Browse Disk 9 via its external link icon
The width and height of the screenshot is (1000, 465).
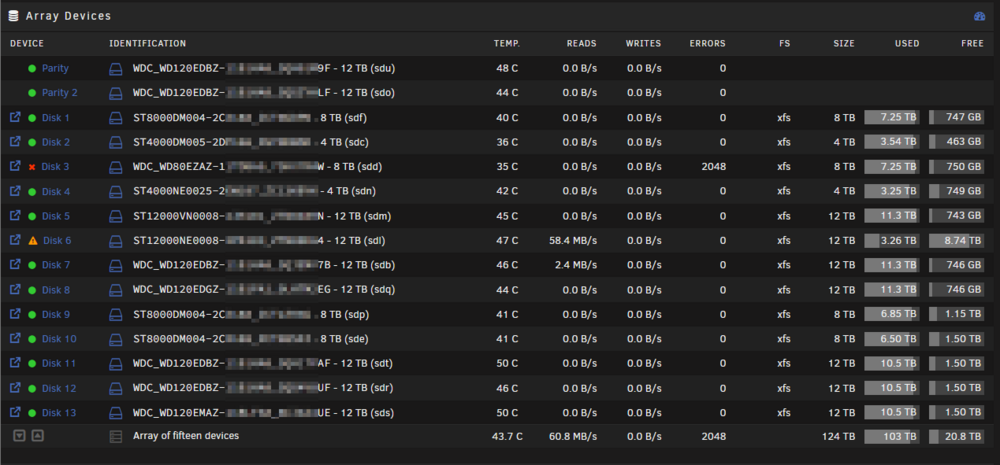[15, 313]
